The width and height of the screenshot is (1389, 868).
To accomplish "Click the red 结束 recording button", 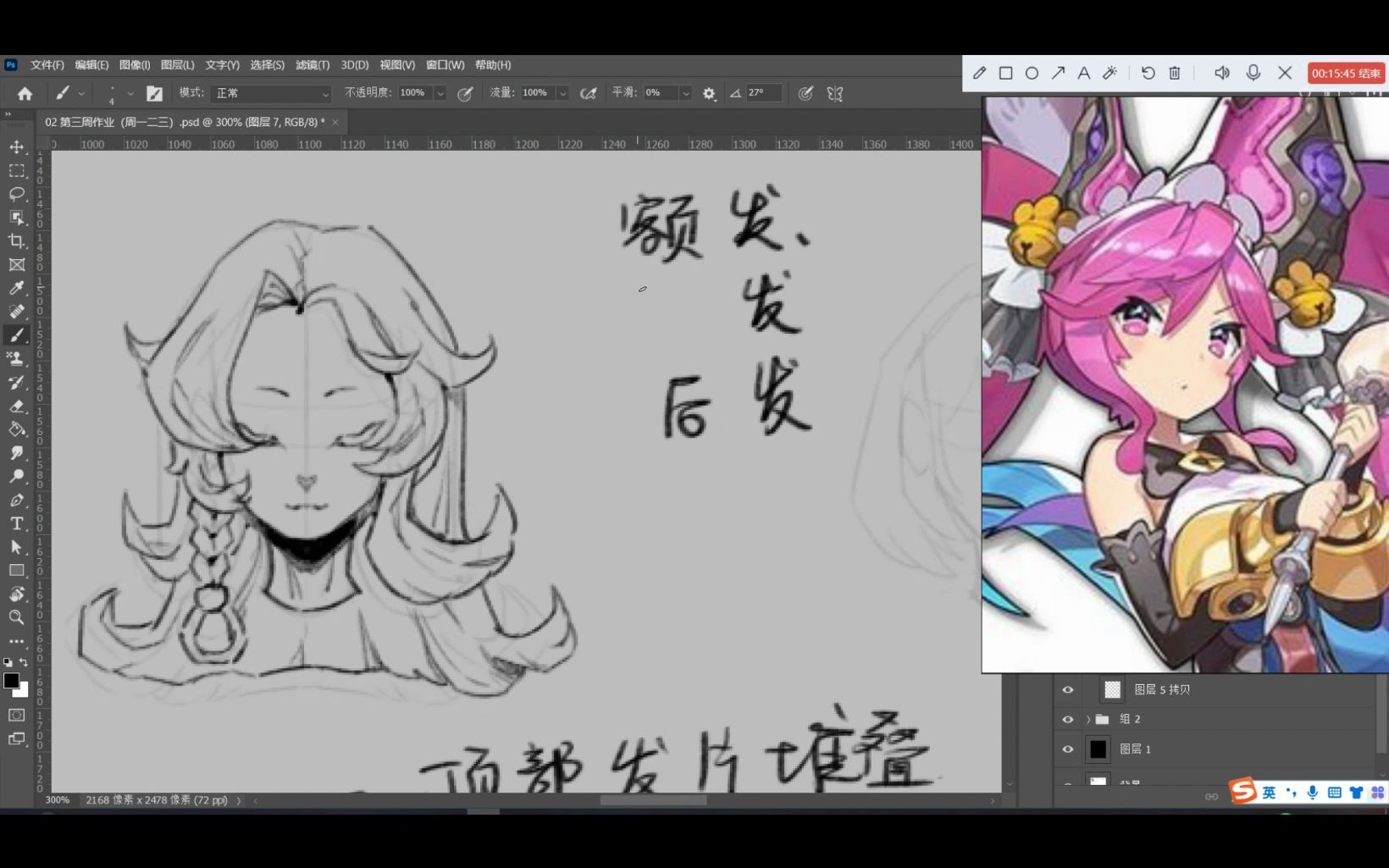I will point(1346,73).
